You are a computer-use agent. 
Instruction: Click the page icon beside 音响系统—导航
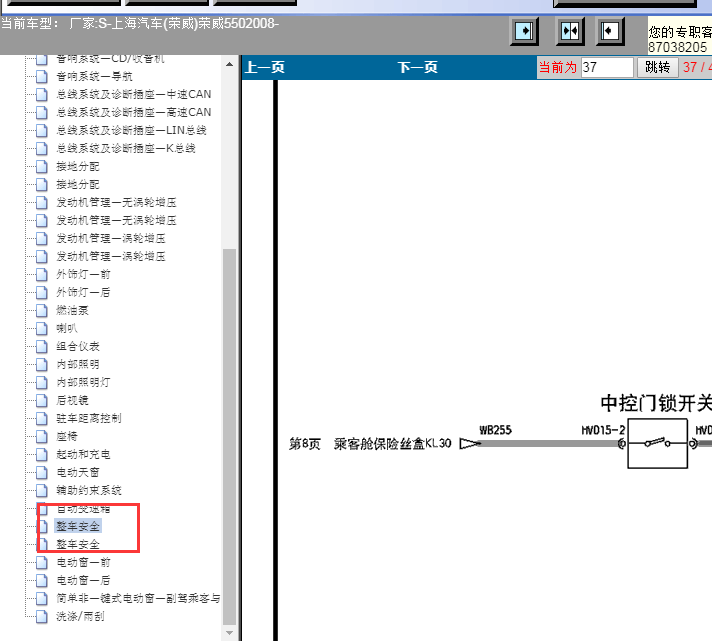click(x=42, y=76)
